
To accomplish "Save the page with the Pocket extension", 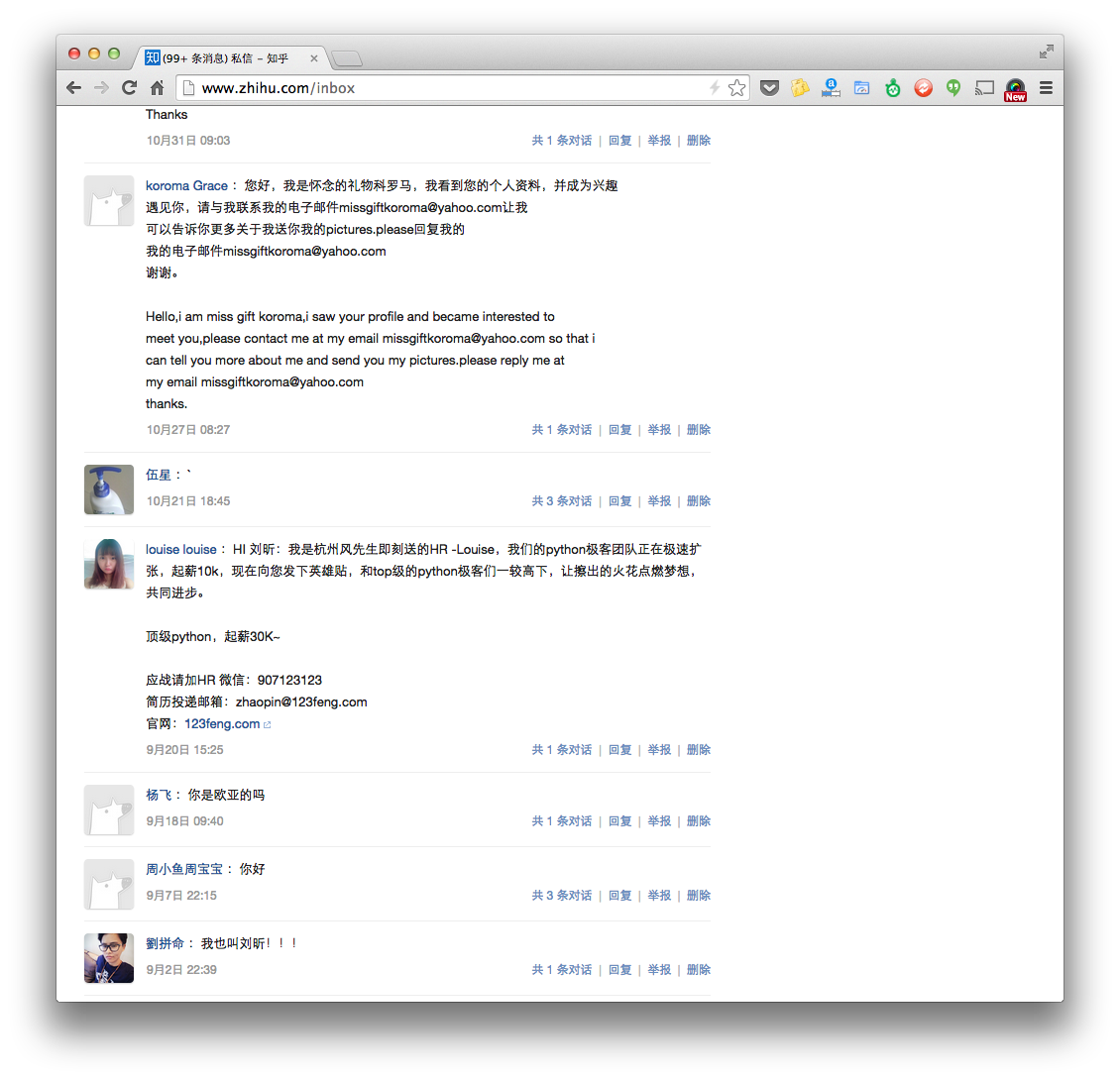I will 769,88.
